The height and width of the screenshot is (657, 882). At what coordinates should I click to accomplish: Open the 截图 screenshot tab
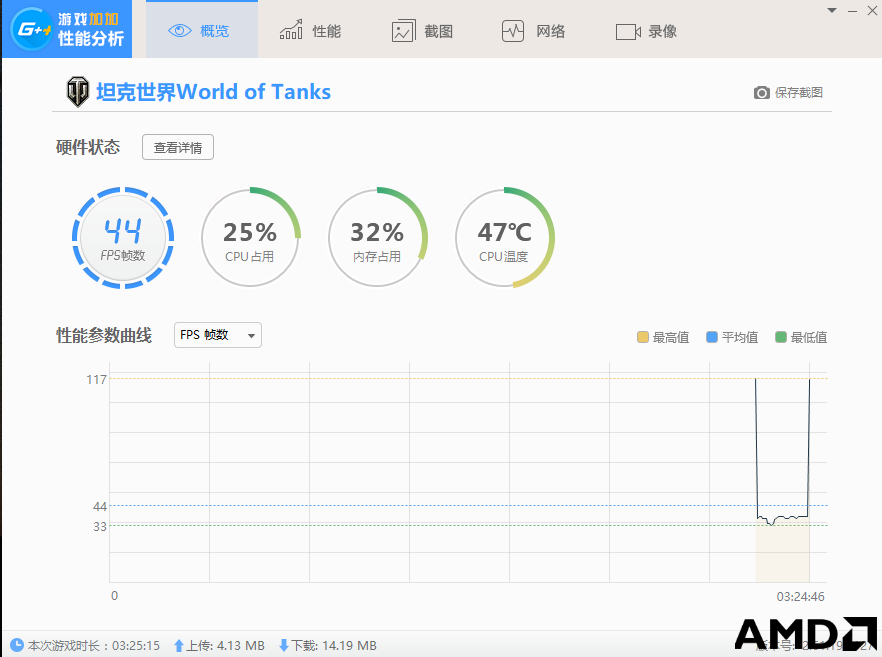(422, 31)
